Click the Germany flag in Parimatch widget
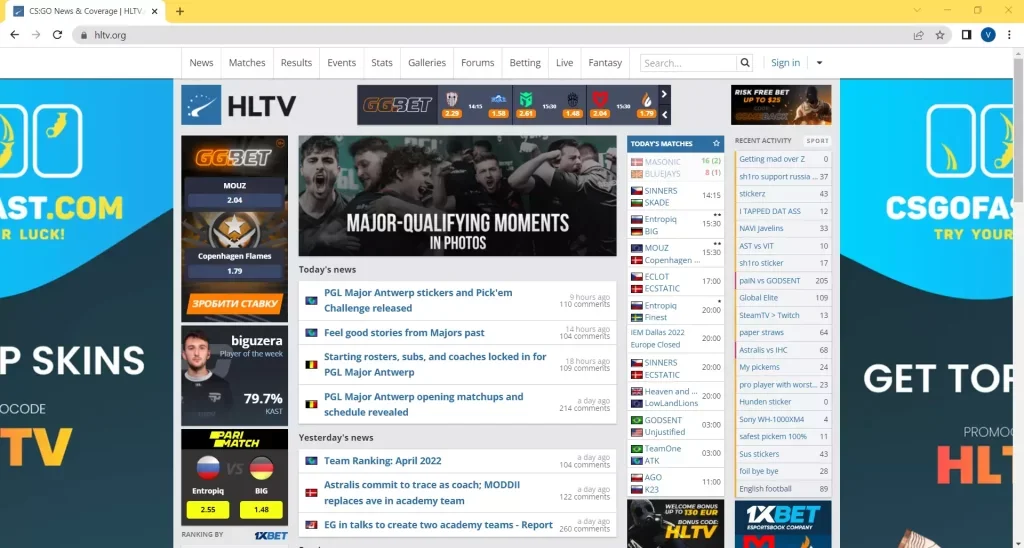The width and height of the screenshot is (1024, 548). [261, 468]
